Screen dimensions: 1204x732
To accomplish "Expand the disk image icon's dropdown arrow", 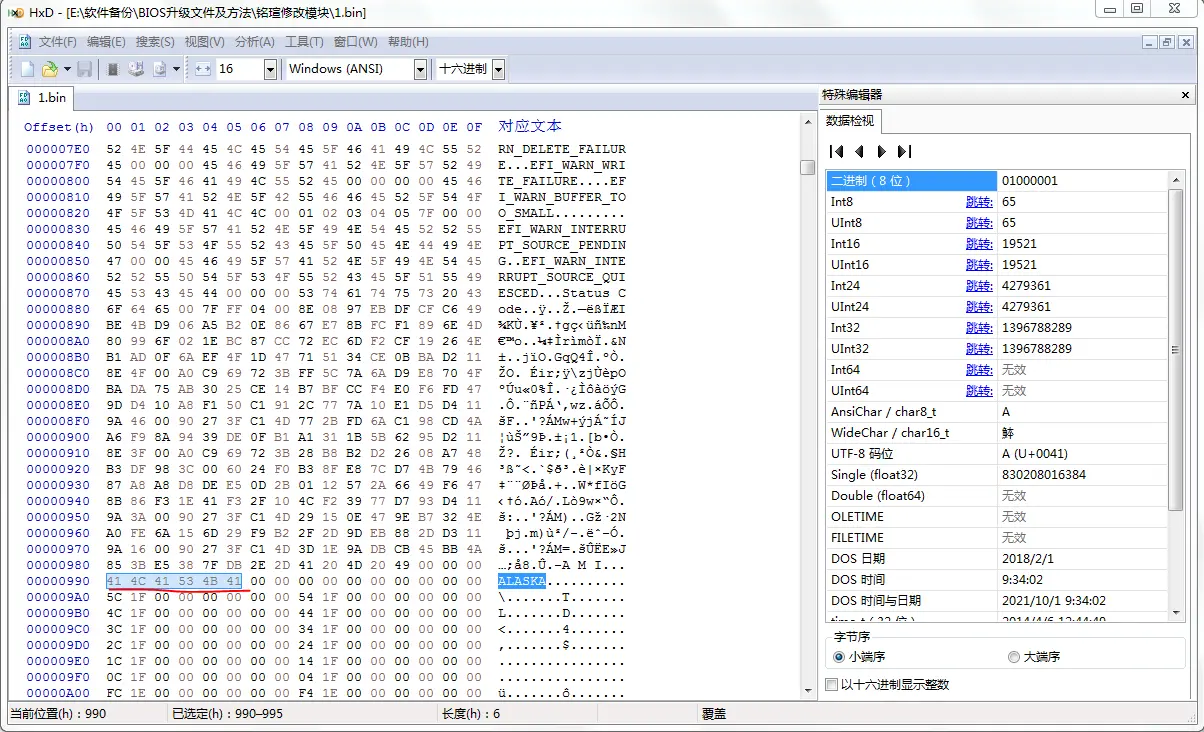I will tap(176, 69).
